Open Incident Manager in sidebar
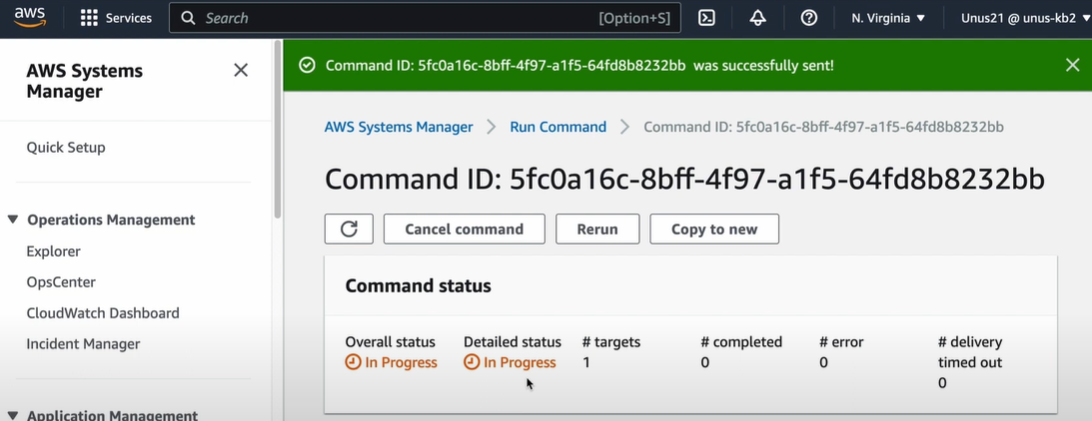1092x421 pixels. click(83, 344)
